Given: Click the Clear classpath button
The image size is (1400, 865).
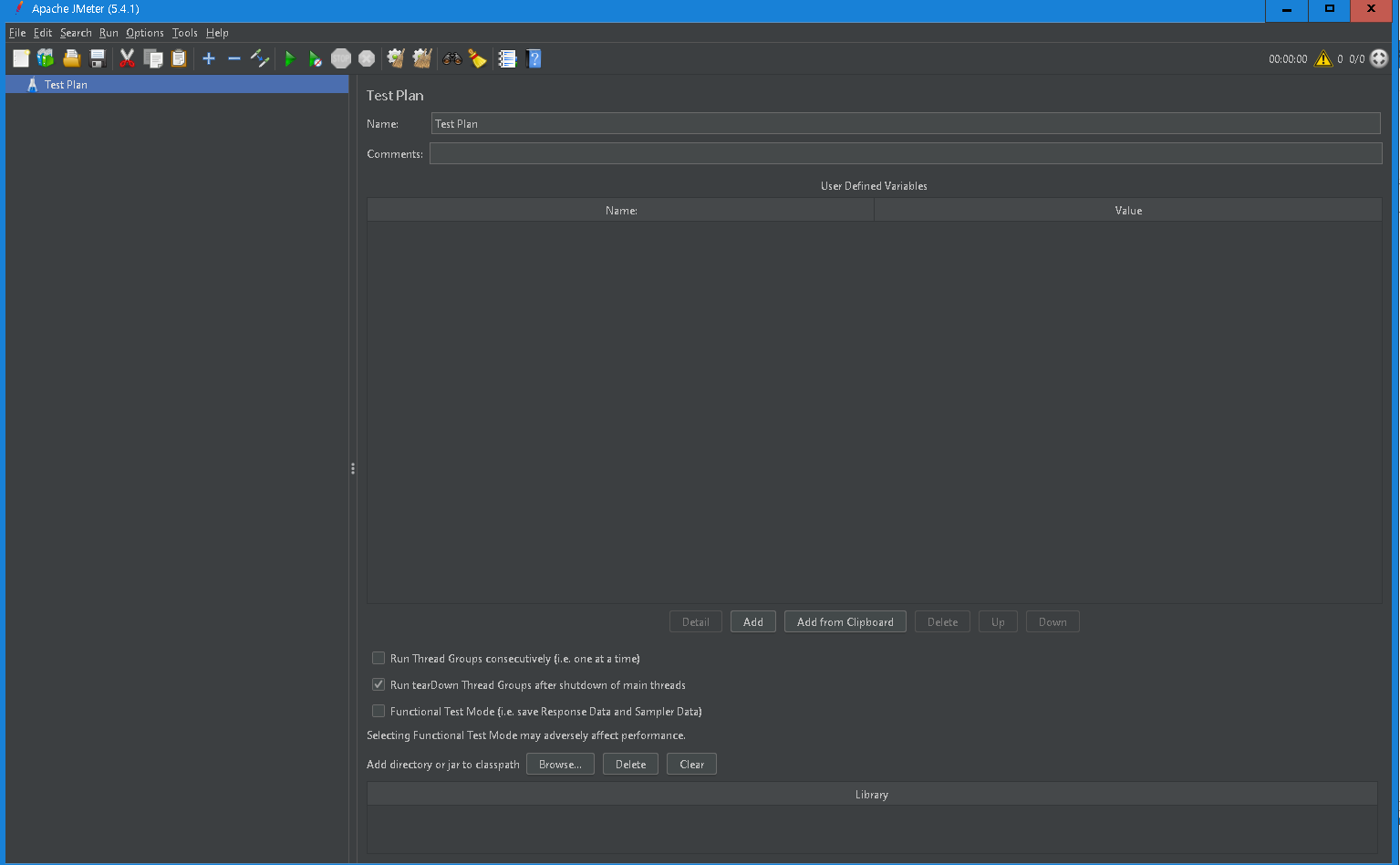Looking at the screenshot, I should (691, 764).
